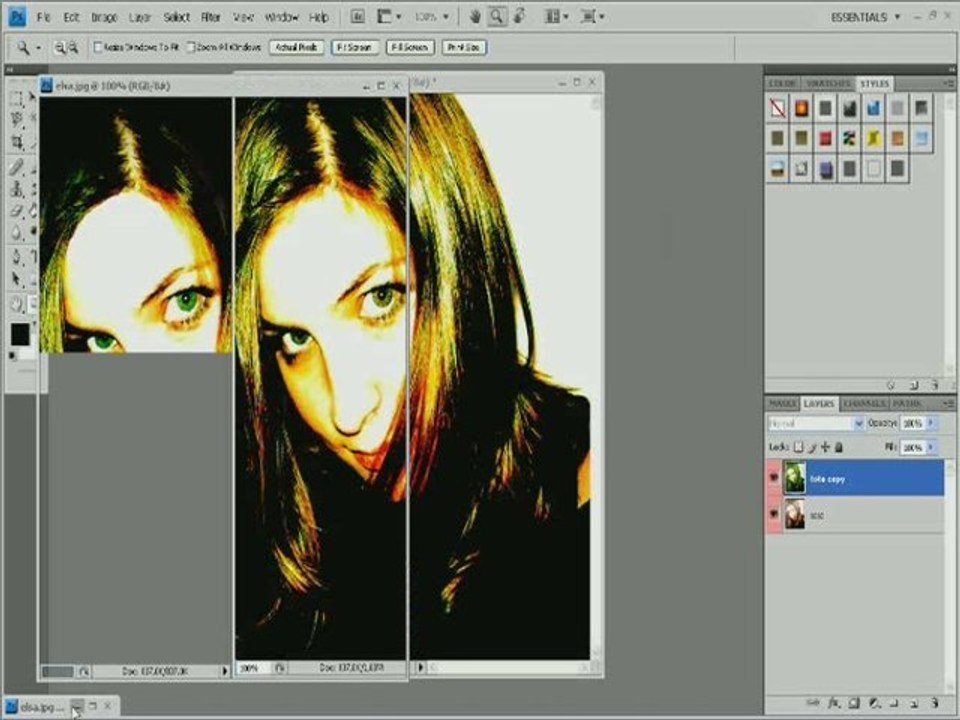Apply the red button style preset
This screenshot has height=720, width=960.
[x=825, y=138]
